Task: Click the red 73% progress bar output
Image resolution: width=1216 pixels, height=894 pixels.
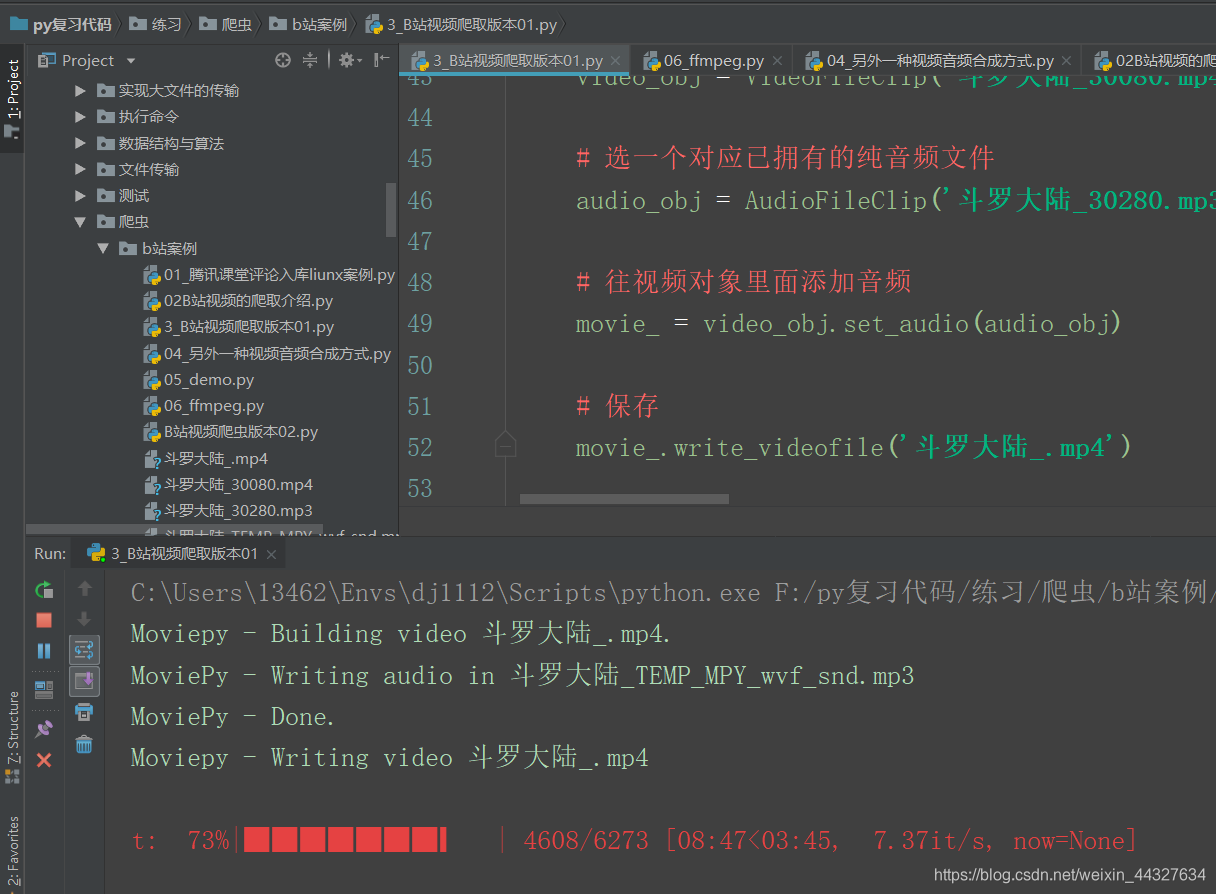Action: [x=634, y=840]
